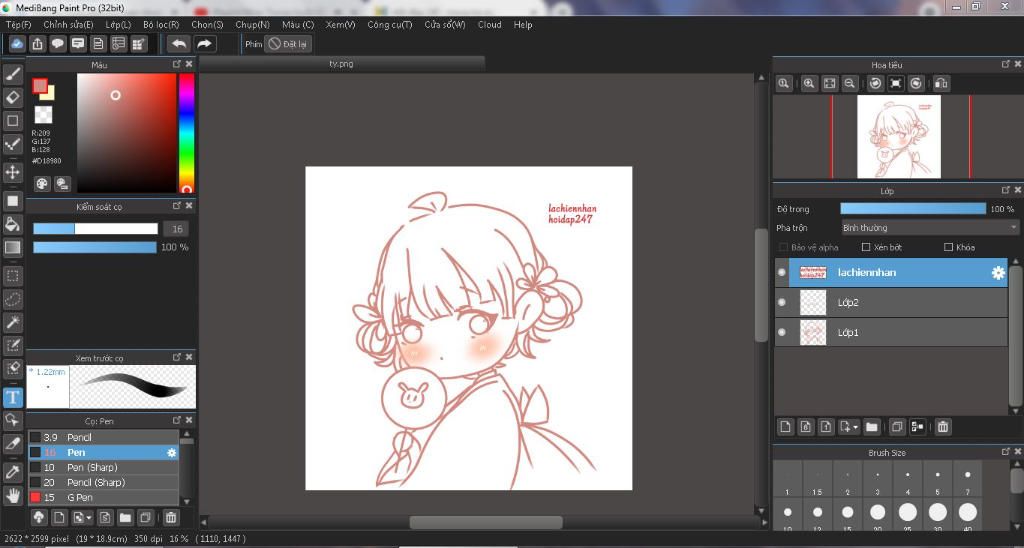
Task: Create a new layer folder
Action: [x=871, y=427]
